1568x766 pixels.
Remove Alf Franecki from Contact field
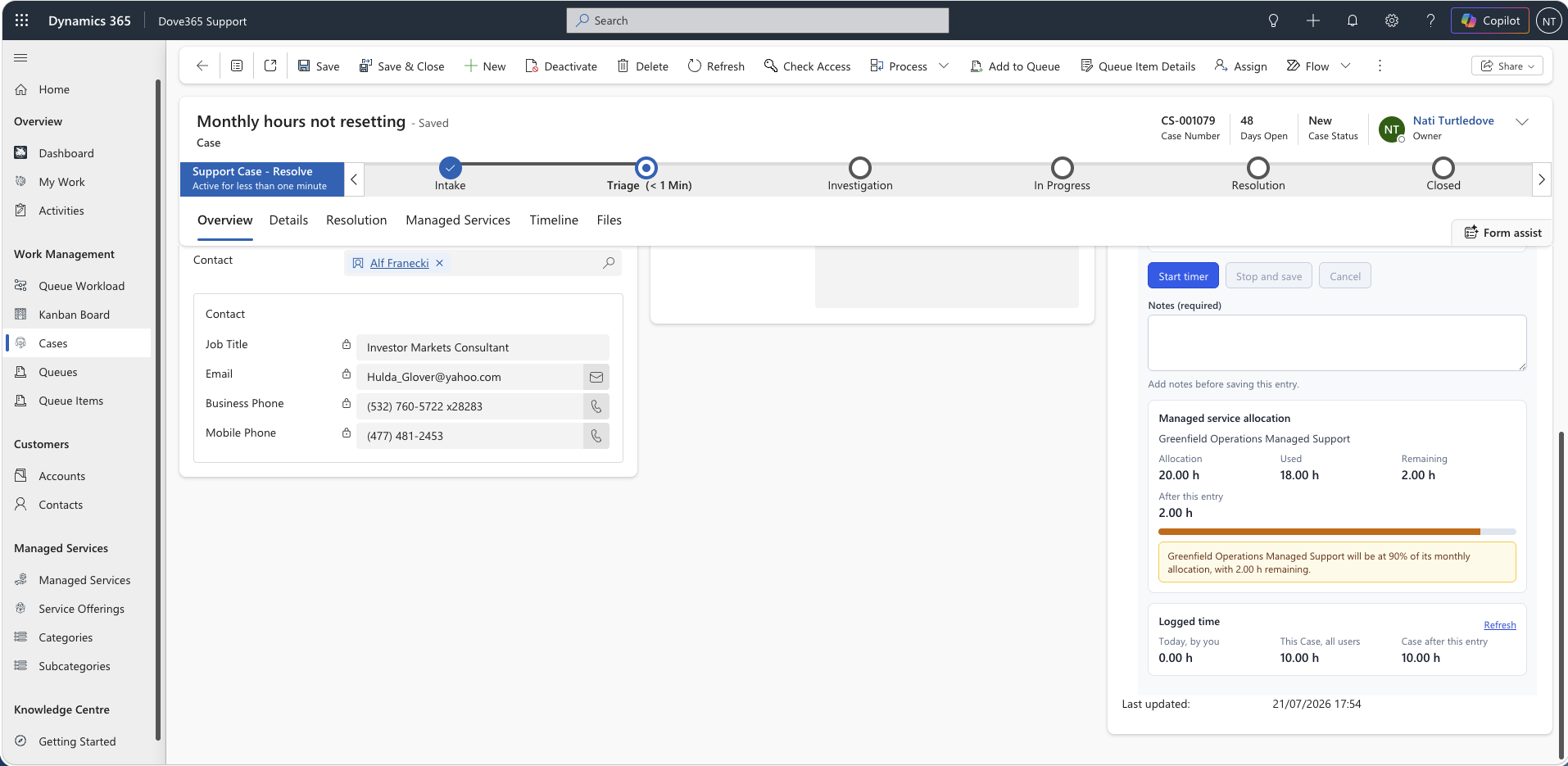point(439,263)
